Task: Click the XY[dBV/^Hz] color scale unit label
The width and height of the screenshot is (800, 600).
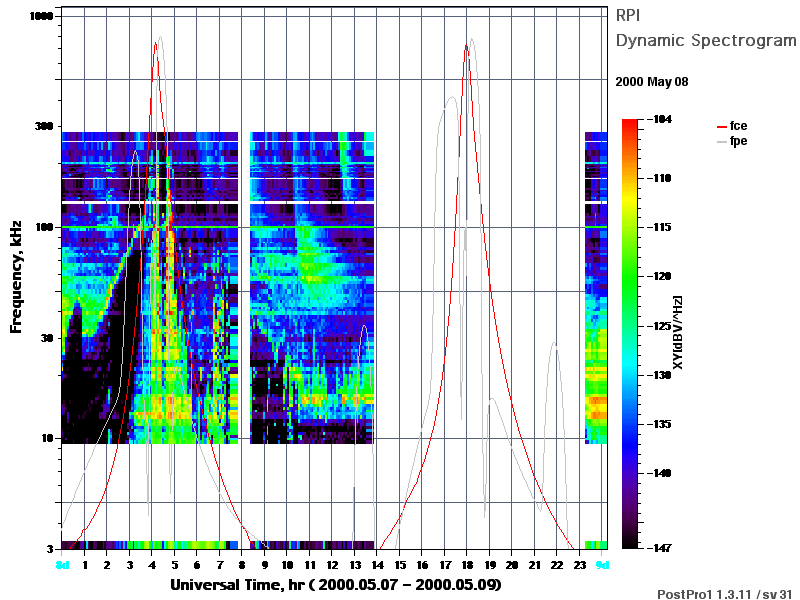Action: tap(678, 332)
